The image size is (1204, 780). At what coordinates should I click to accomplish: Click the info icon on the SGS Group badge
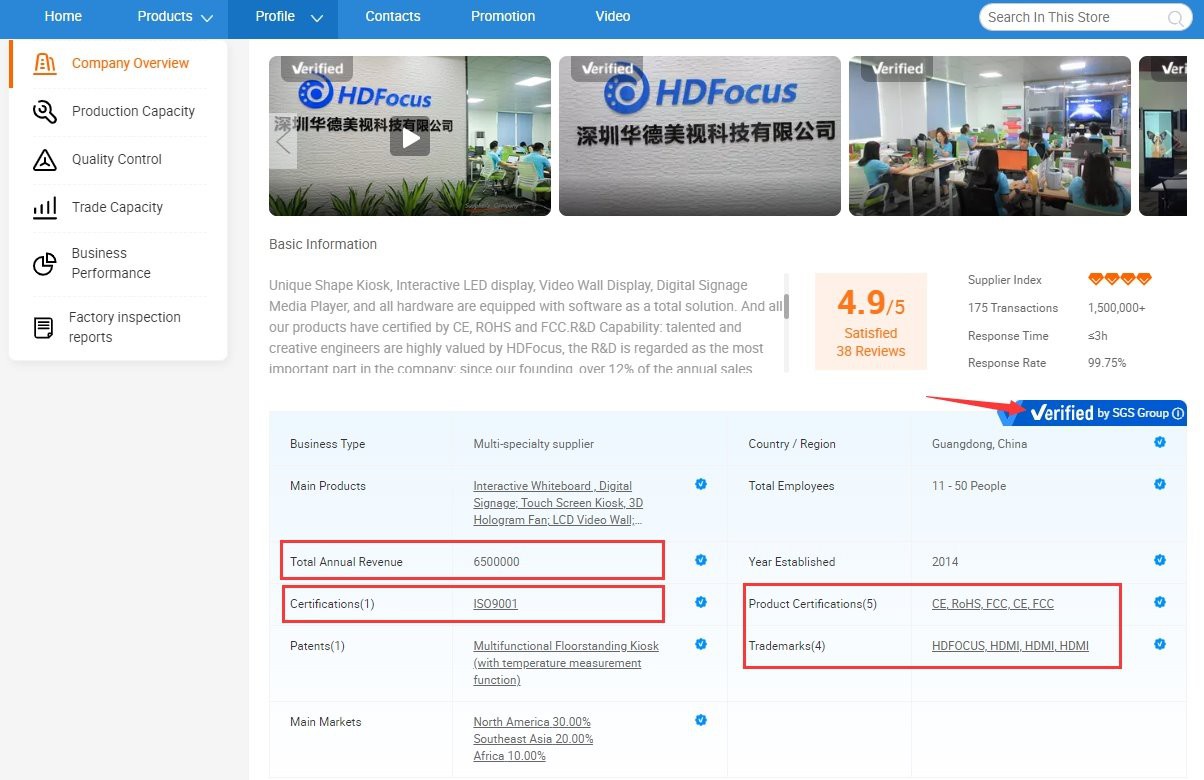tap(1178, 411)
